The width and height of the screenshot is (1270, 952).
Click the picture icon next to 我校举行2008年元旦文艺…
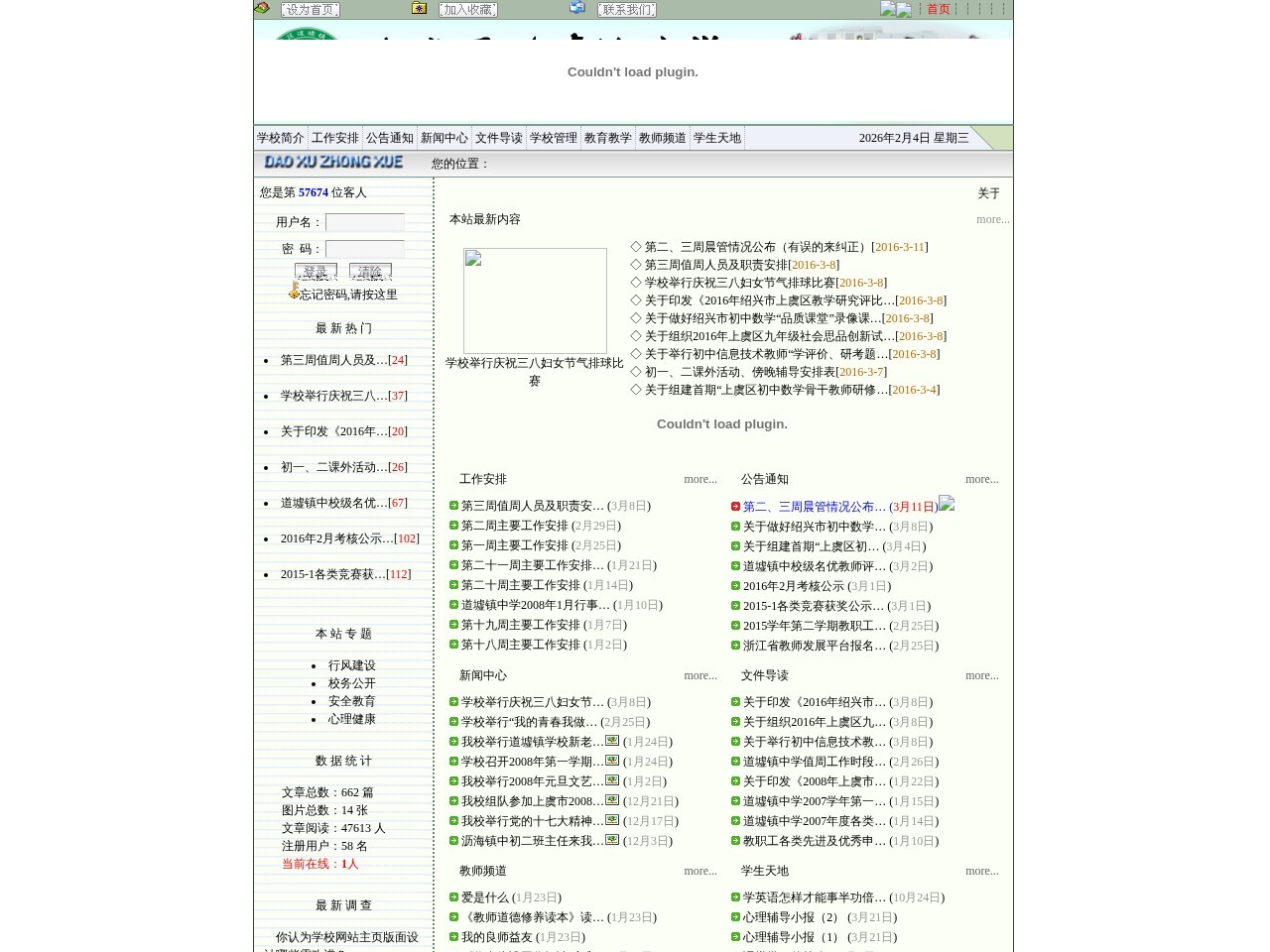pos(612,780)
